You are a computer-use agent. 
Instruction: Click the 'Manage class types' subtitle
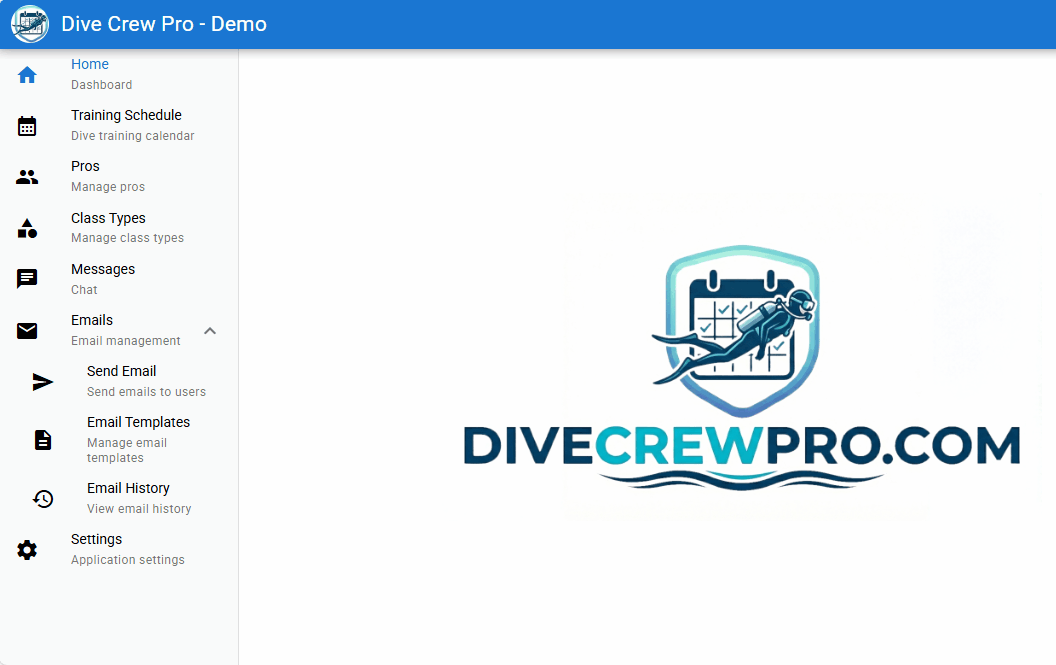(127, 238)
